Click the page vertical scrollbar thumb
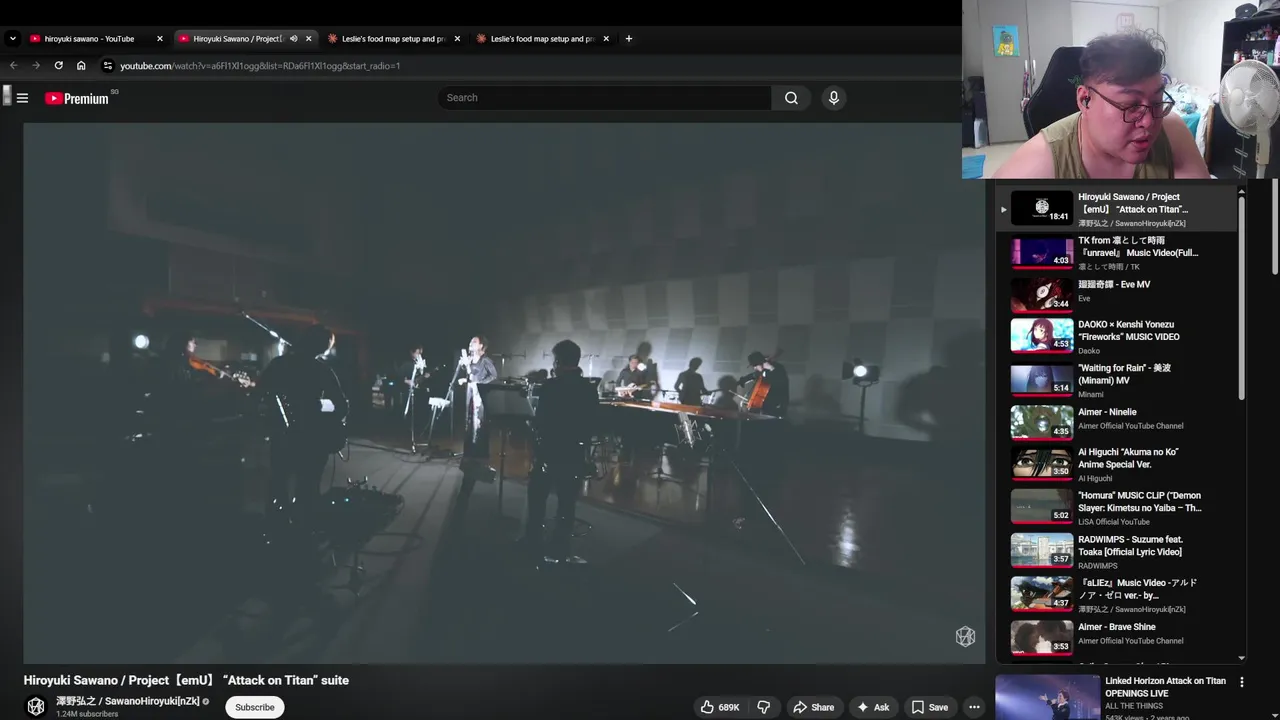Screen dimensions: 1280x720 click(1275, 228)
